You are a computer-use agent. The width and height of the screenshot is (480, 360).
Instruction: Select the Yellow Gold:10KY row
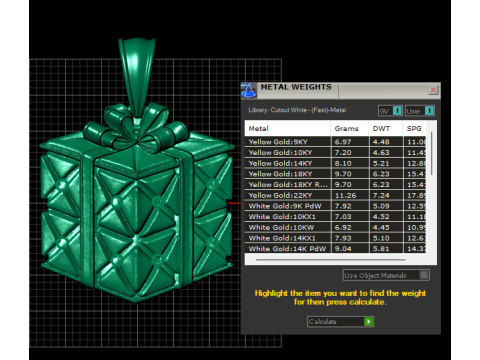click(x=335, y=152)
